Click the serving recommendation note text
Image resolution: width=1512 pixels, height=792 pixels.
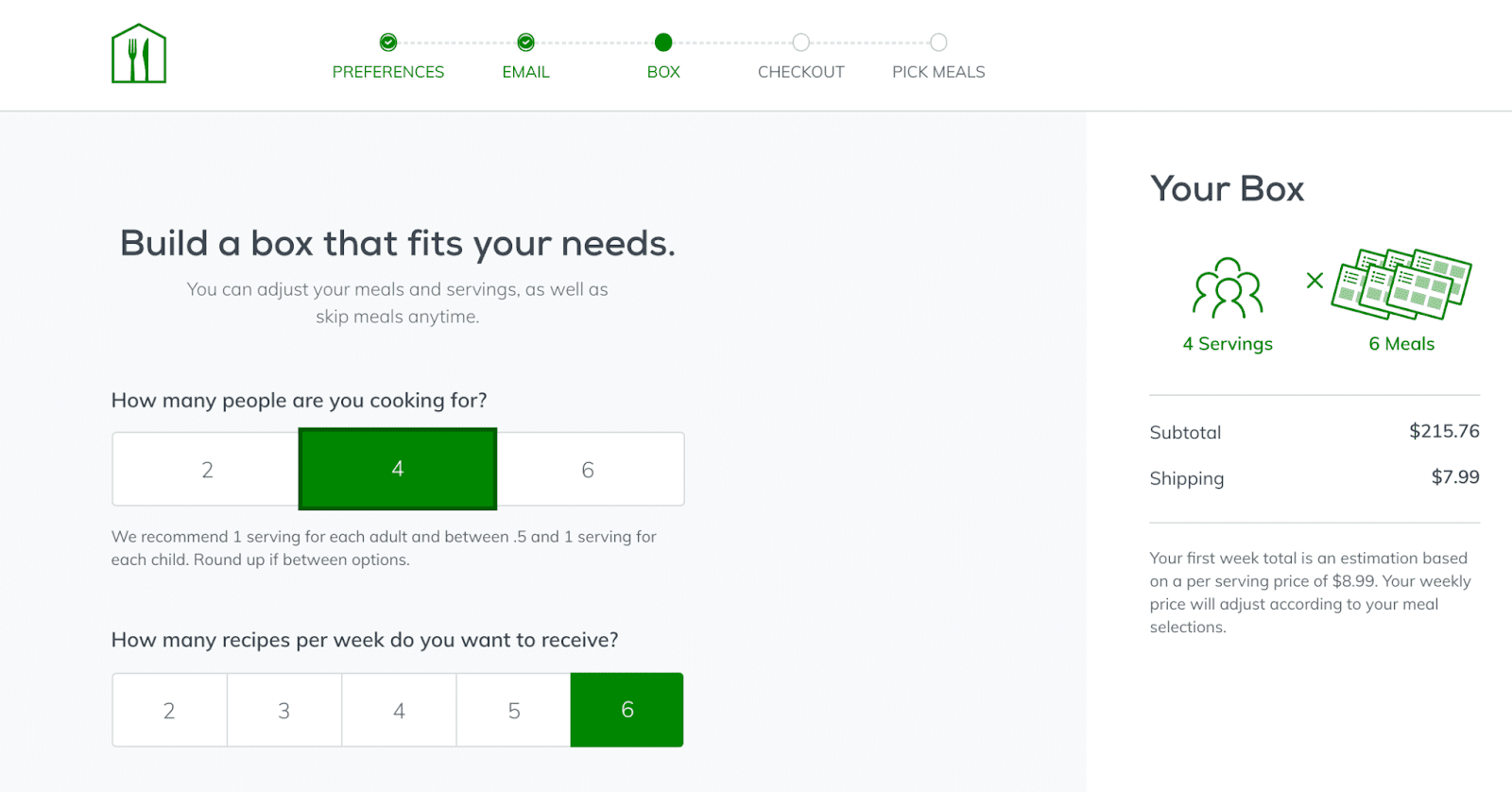point(384,548)
